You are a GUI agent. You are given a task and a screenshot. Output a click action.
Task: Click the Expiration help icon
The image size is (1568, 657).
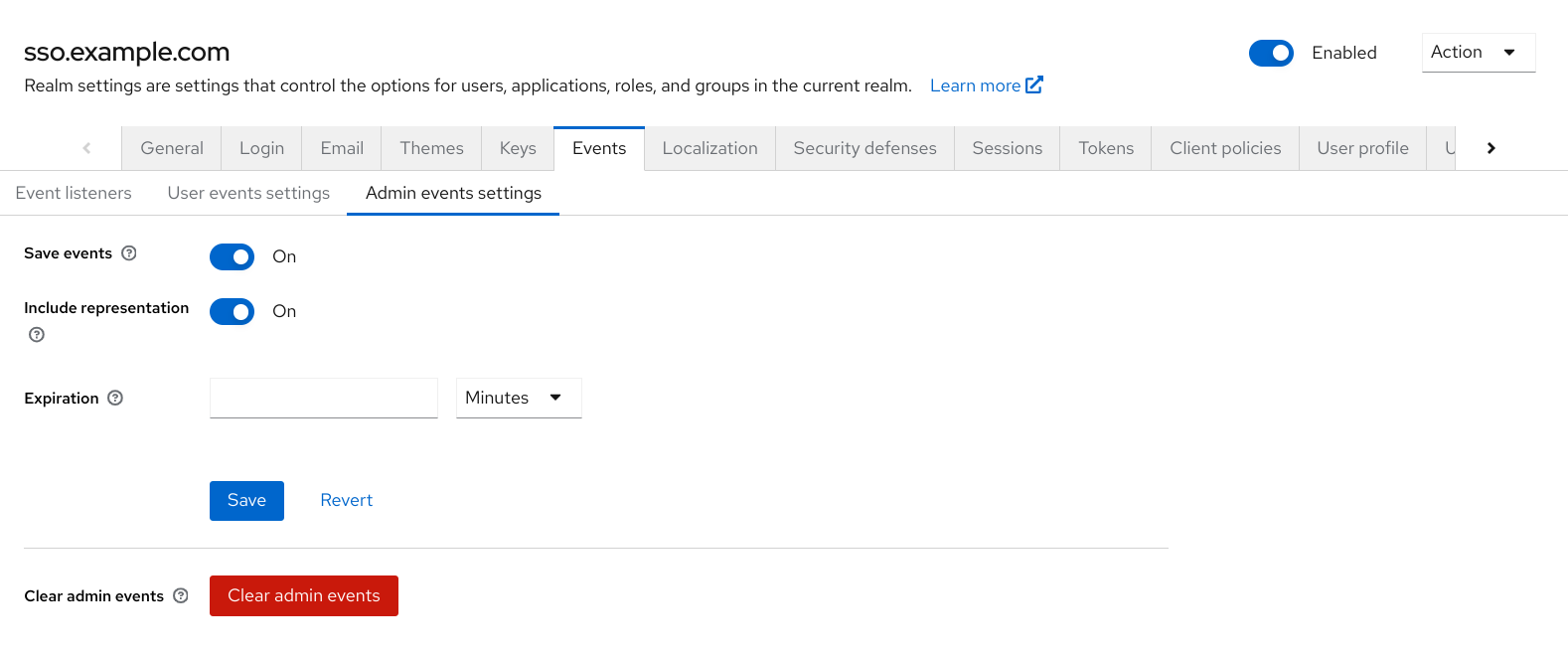pos(115,398)
